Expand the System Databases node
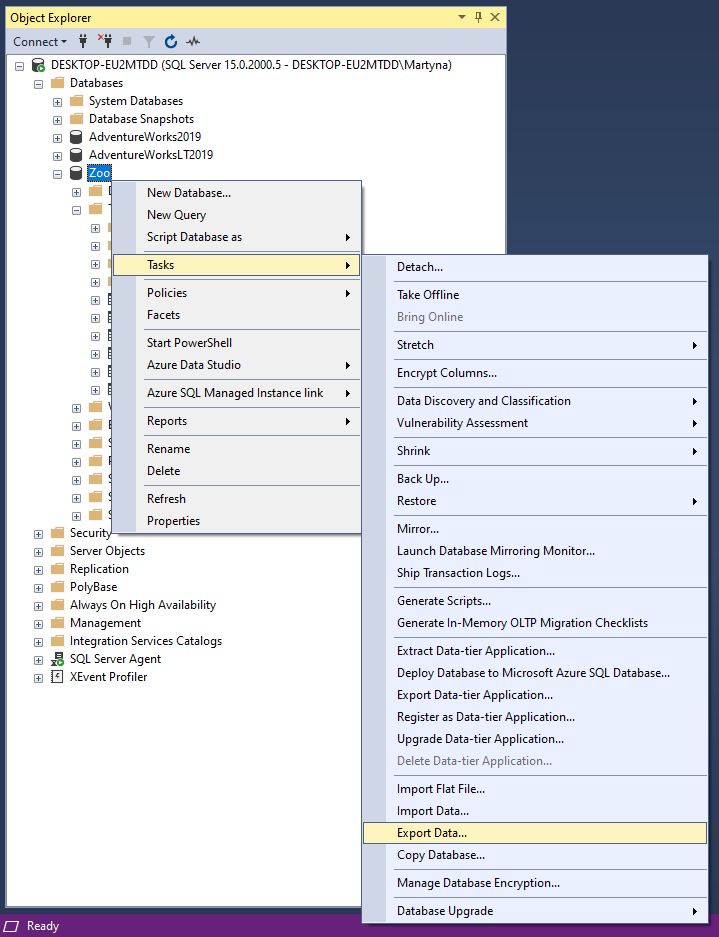The height and width of the screenshot is (937, 719). click(57, 102)
